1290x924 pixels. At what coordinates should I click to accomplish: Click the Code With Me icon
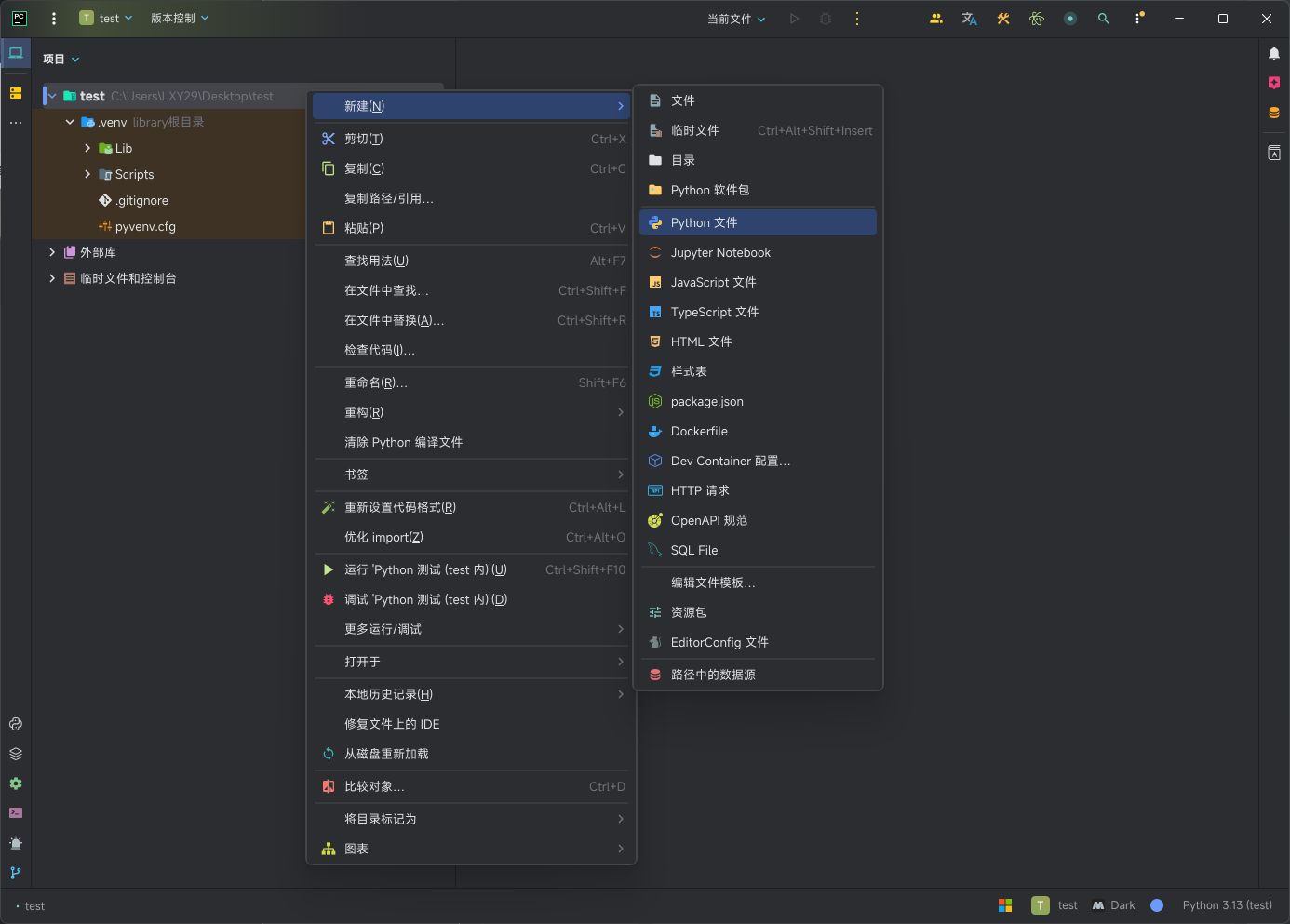pos(936,19)
